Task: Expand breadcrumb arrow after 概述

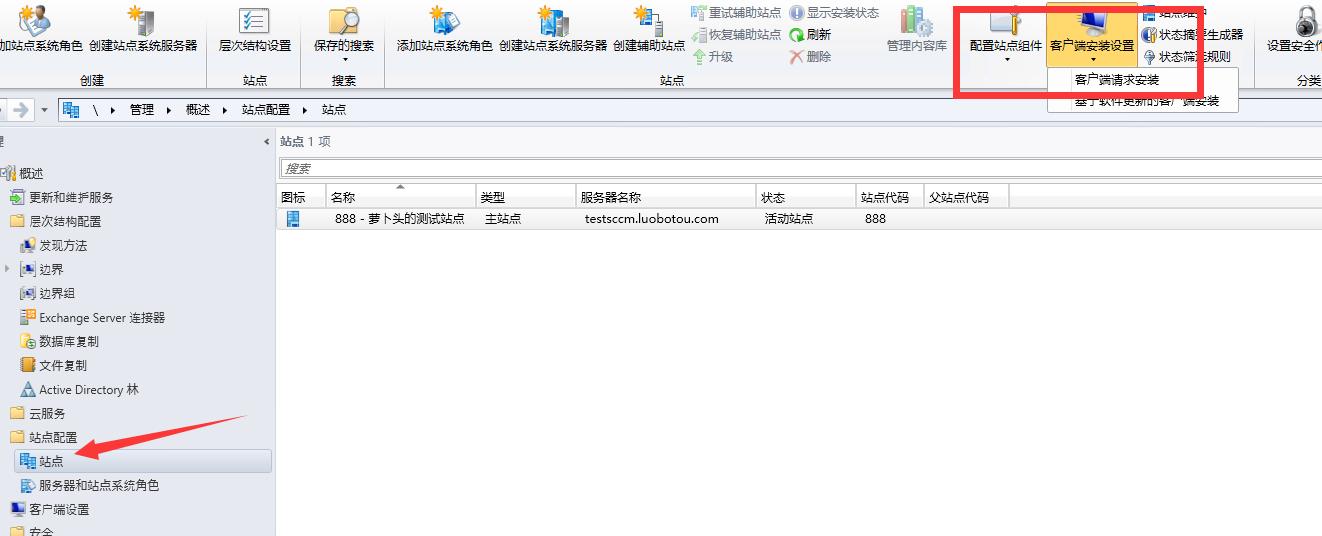Action: coord(225,110)
